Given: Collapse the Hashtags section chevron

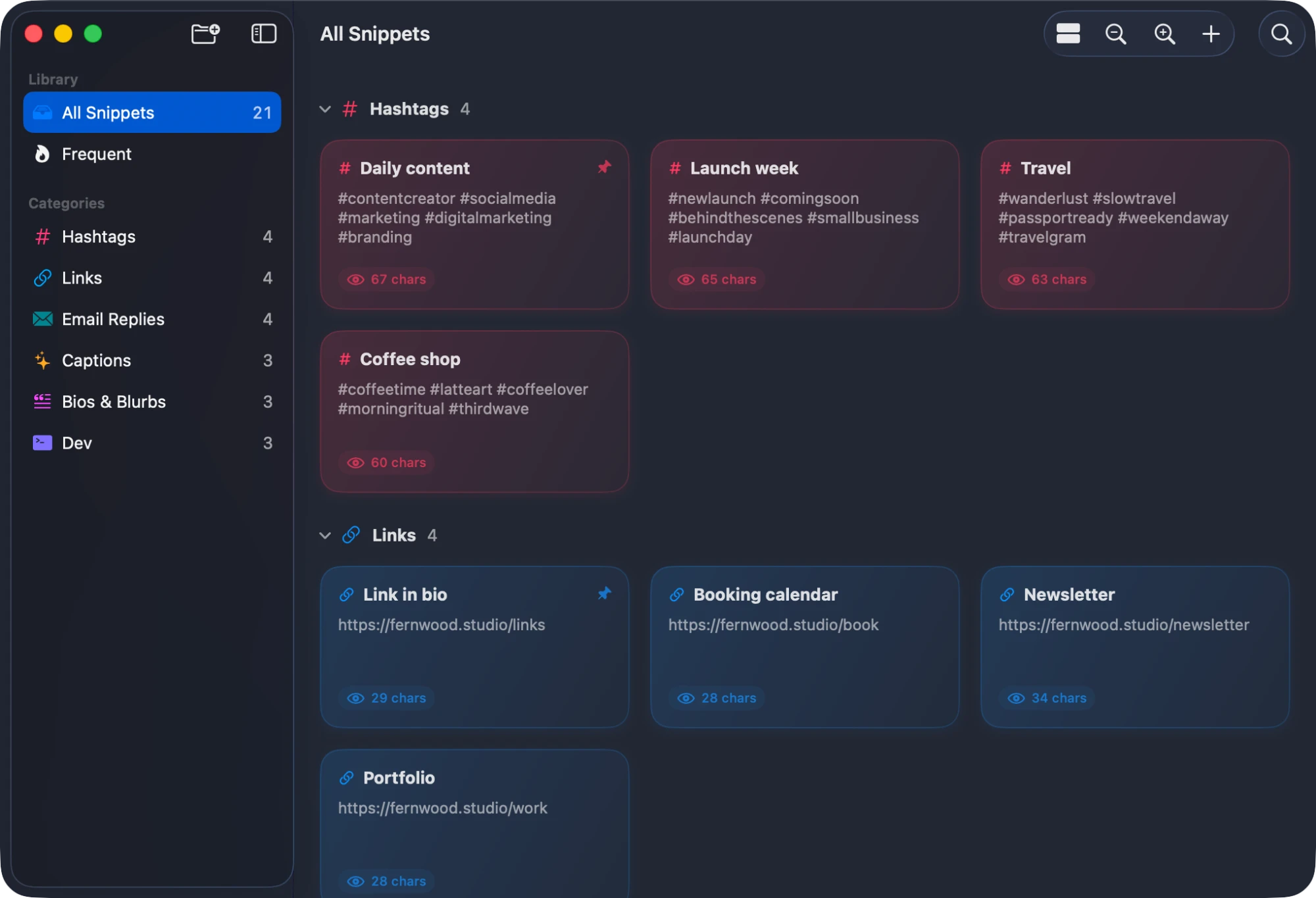Looking at the screenshot, I should pos(325,109).
